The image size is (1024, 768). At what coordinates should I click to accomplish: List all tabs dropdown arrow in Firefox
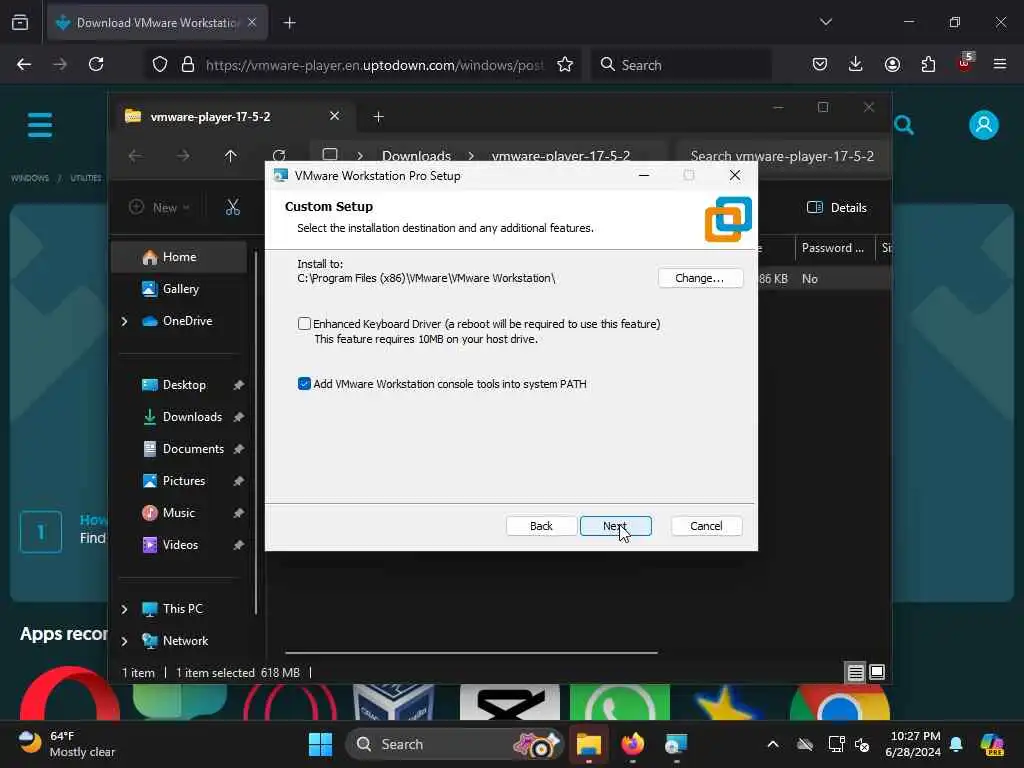pos(825,22)
